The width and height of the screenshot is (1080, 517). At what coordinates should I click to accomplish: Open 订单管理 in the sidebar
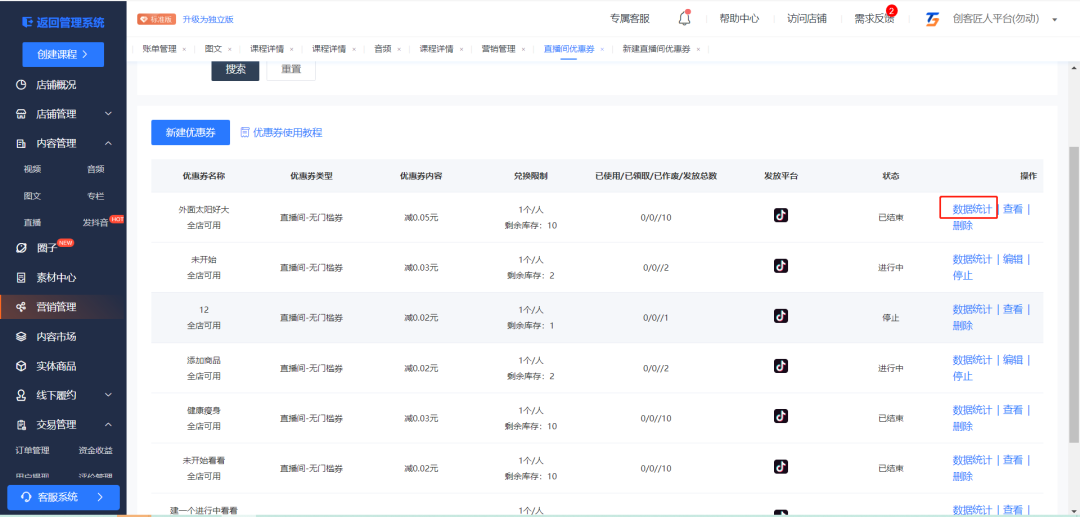click(32, 451)
